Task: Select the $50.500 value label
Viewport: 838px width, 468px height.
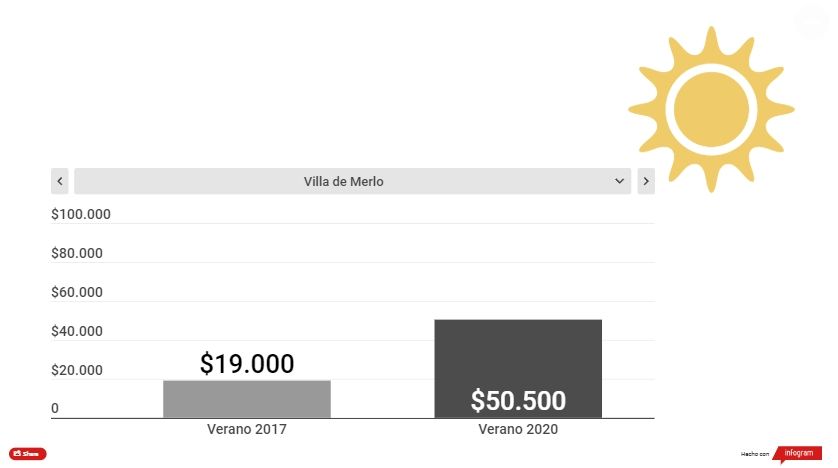Action: coord(518,401)
